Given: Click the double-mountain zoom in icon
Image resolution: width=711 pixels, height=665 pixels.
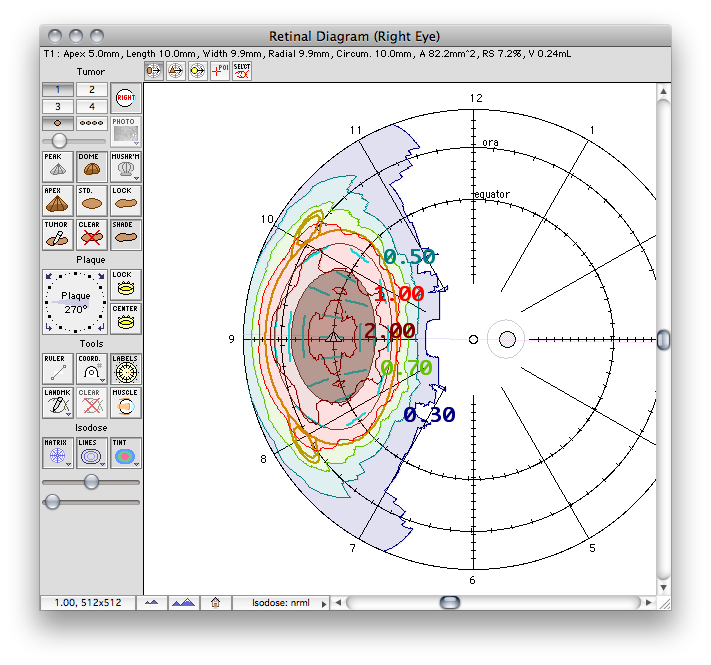Looking at the screenshot, I should tap(184, 603).
